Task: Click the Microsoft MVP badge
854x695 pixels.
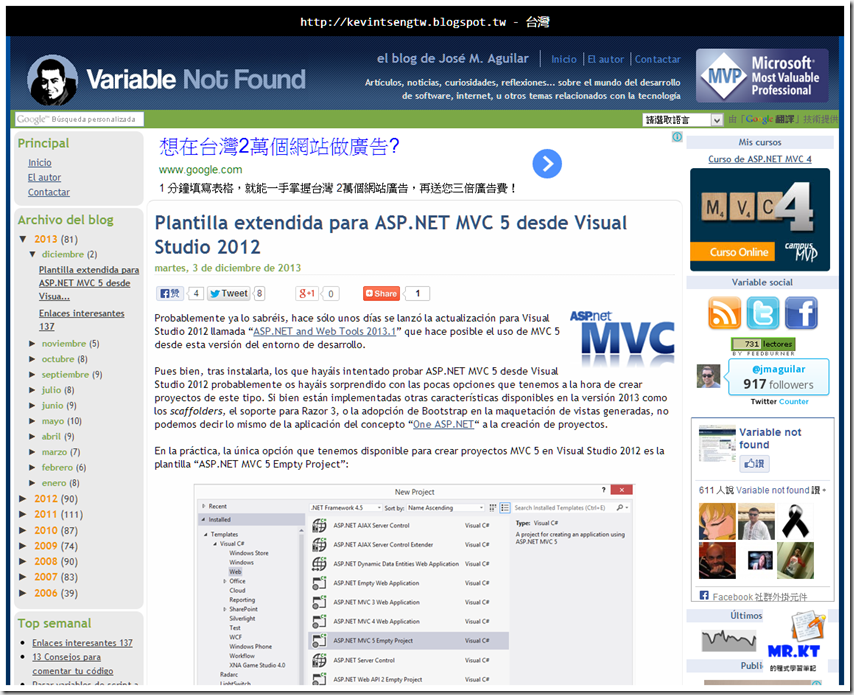Action: 762,76
